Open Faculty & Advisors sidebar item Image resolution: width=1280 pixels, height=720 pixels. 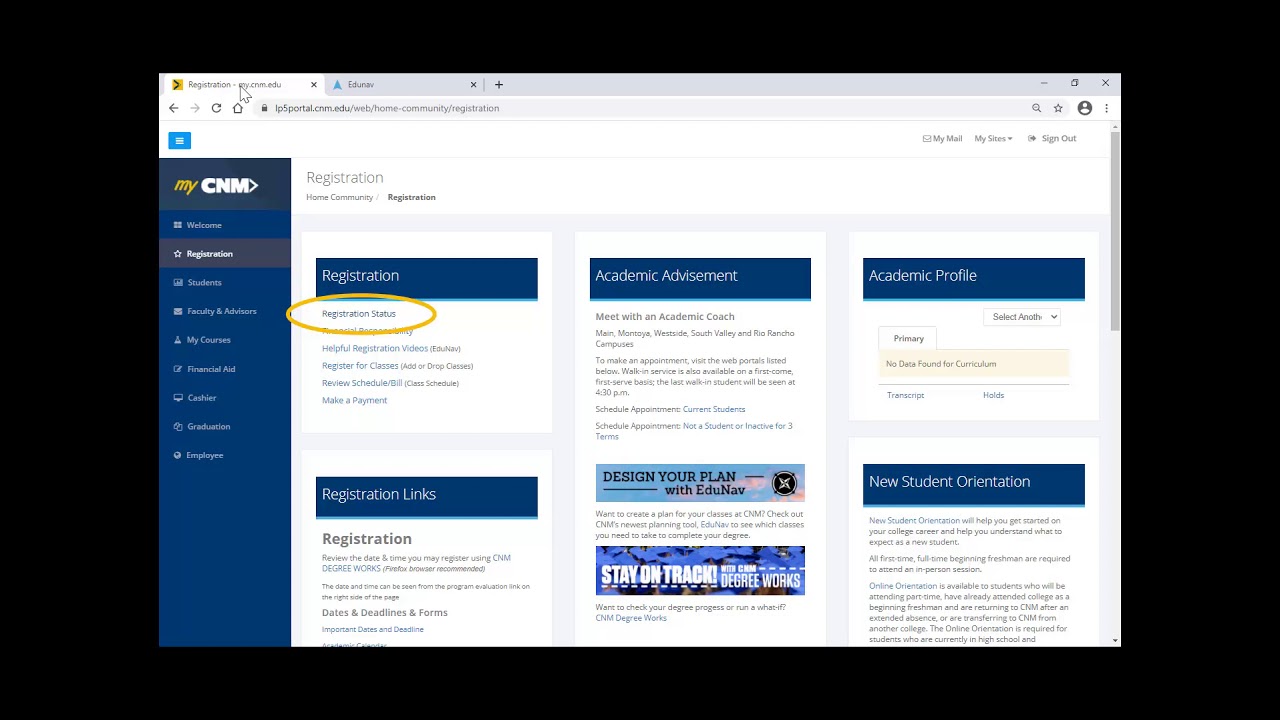pyautogui.click(x=225, y=311)
